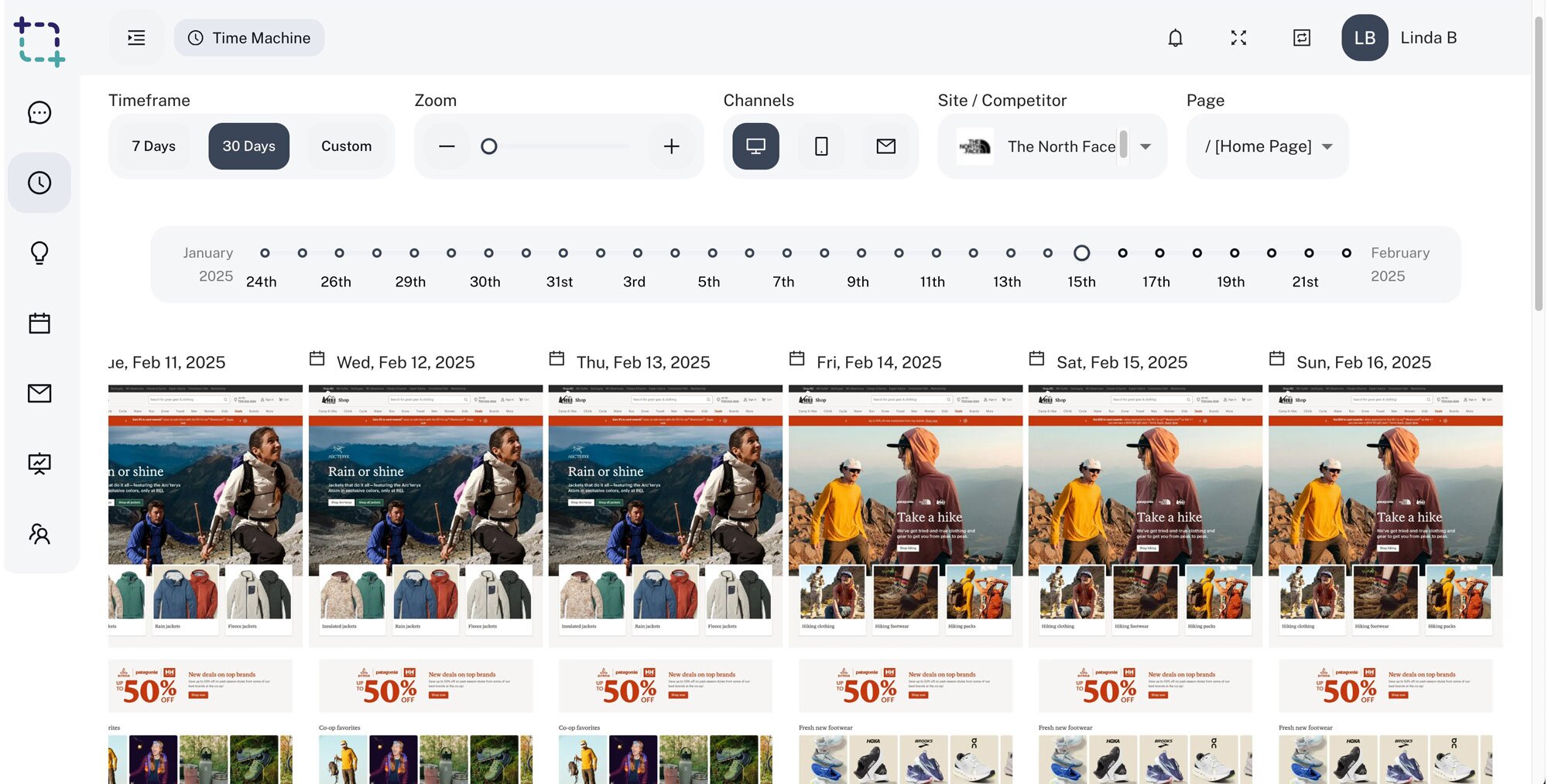Select email channel
This screenshot has width=1548, height=784.
pyautogui.click(x=886, y=146)
